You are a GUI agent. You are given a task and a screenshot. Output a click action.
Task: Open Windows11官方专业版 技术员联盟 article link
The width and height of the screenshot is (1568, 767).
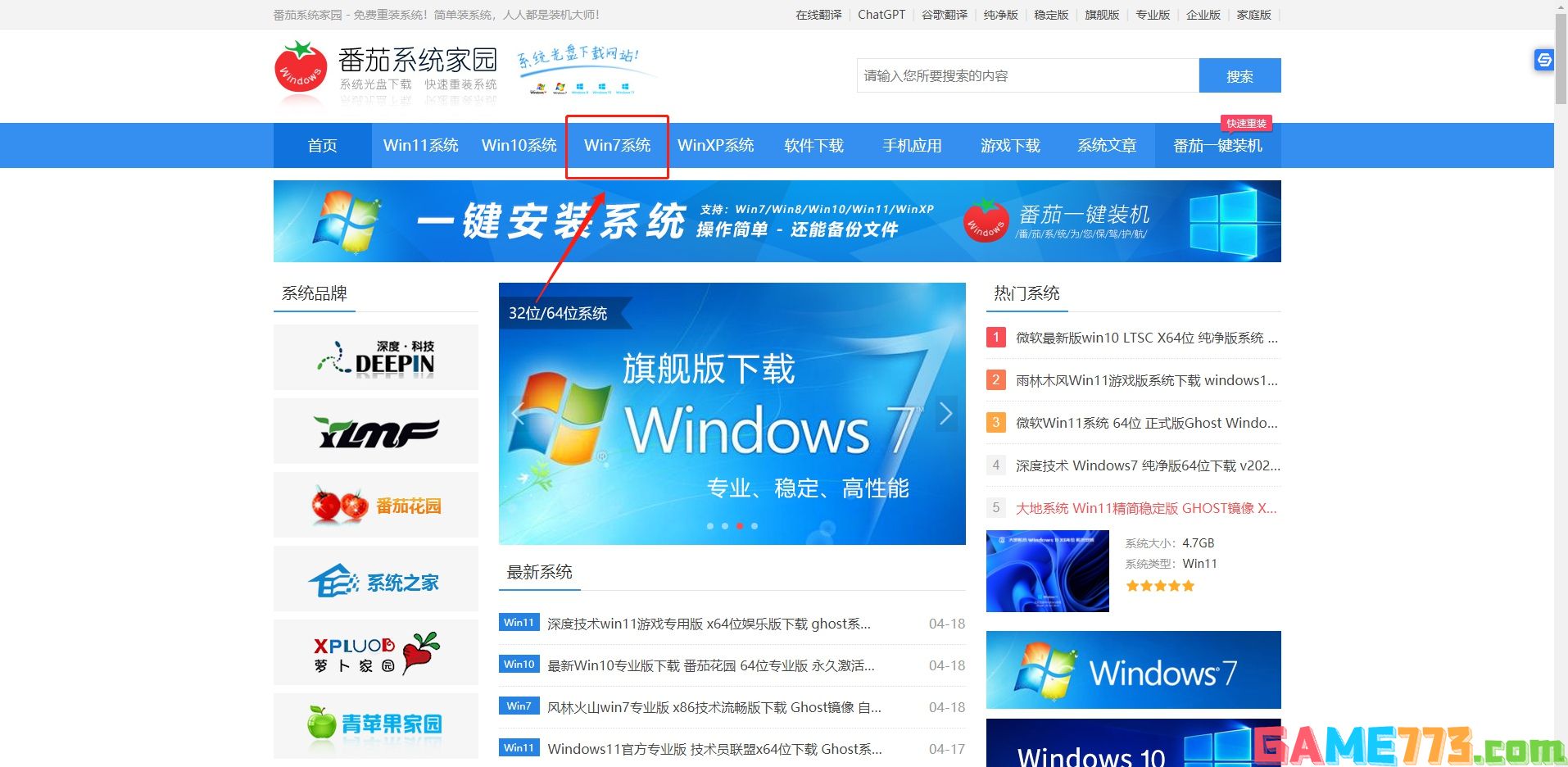(715, 749)
